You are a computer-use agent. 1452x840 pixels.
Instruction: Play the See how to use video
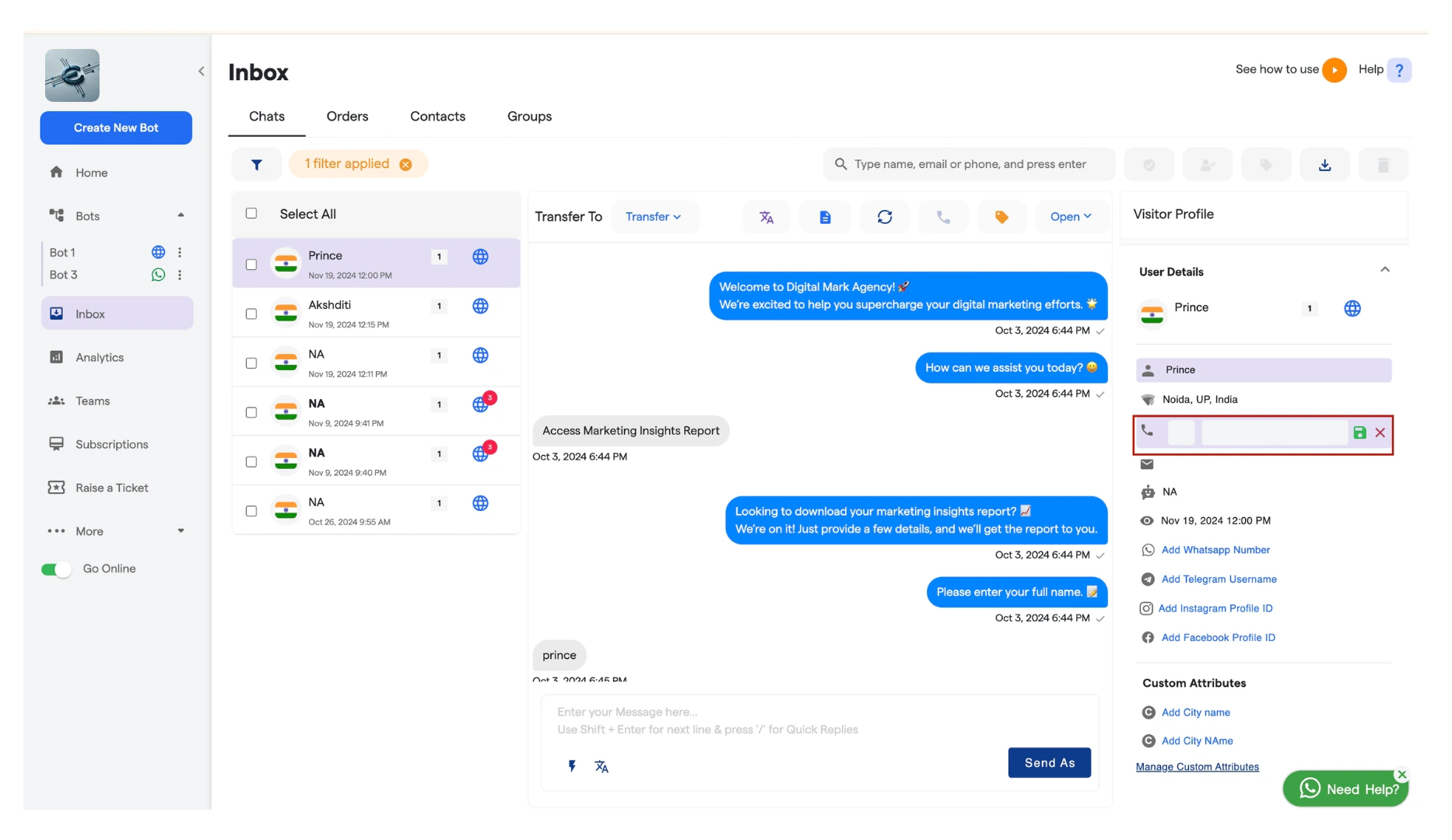pos(1335,70)
